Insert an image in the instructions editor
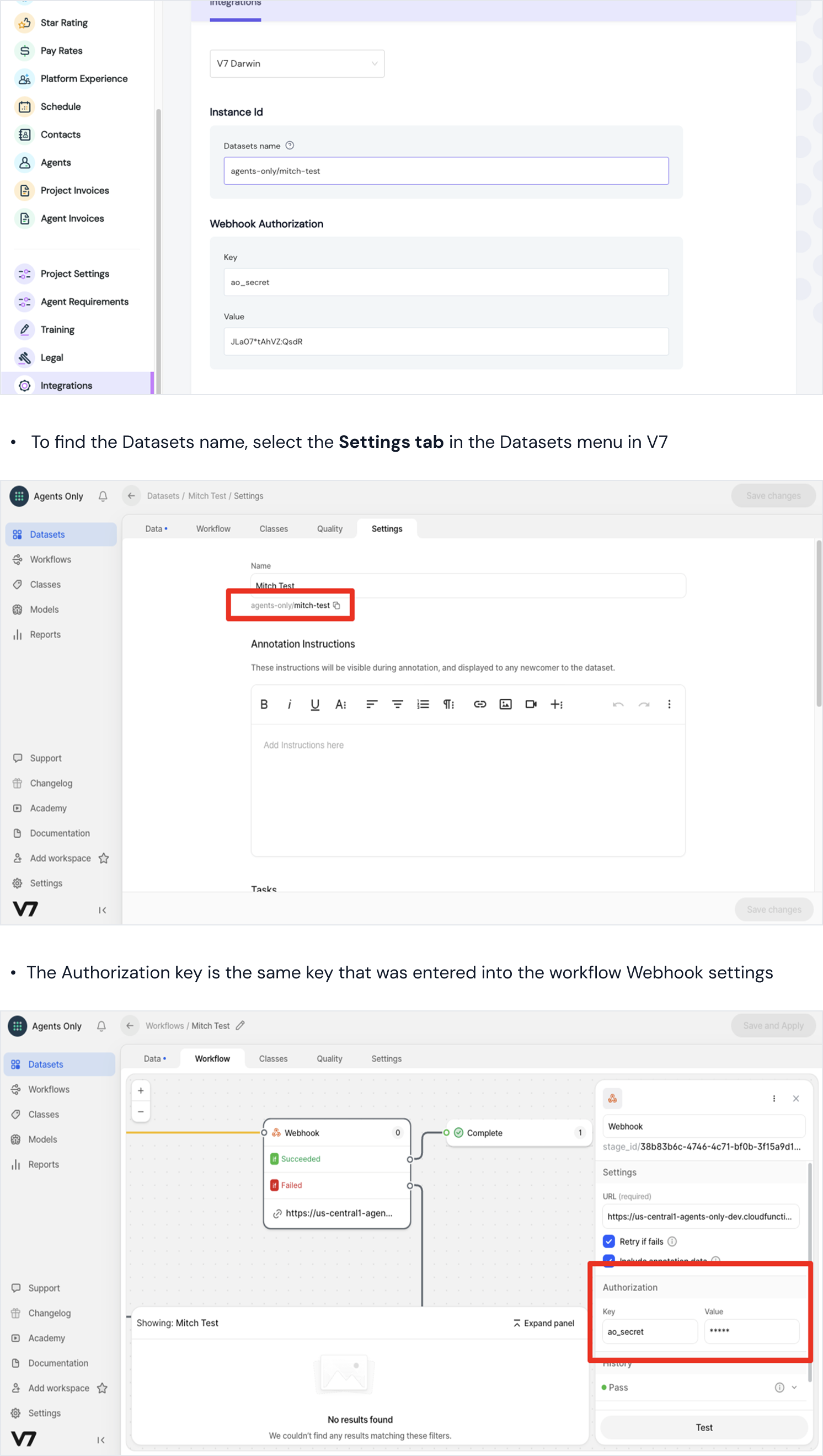 click(x=505, y=704)
